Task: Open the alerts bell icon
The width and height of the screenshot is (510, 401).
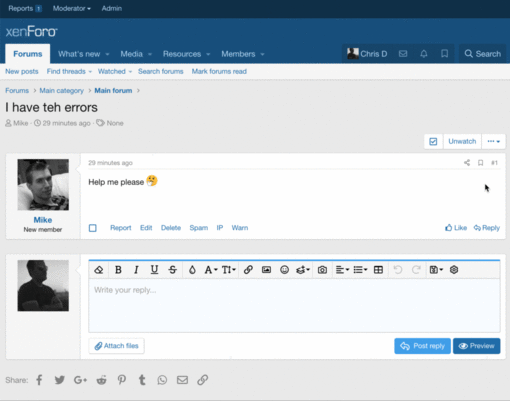Action: (424, 54)
